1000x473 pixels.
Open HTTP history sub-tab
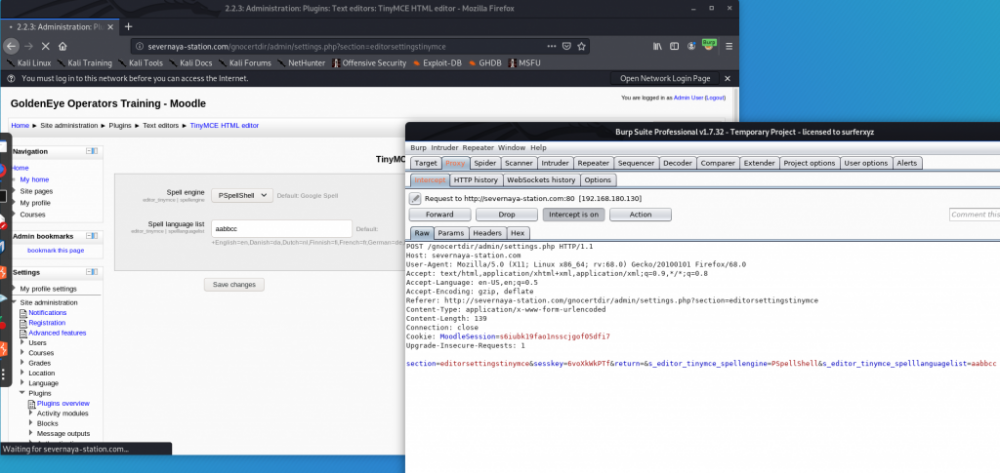click(x=476, y=180)
